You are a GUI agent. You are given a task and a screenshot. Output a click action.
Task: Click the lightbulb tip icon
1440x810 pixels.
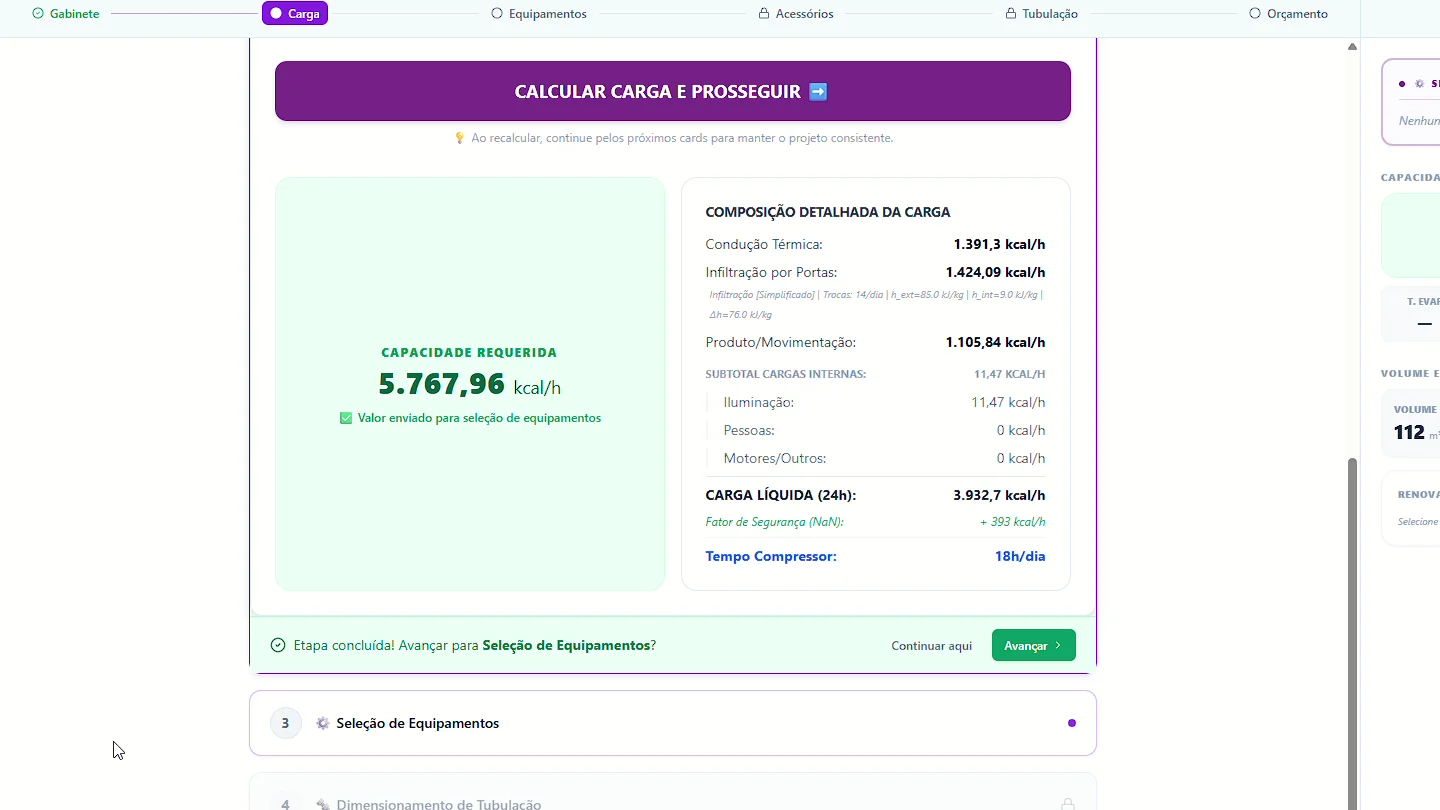pyautogui.click(x=460, y=138)
